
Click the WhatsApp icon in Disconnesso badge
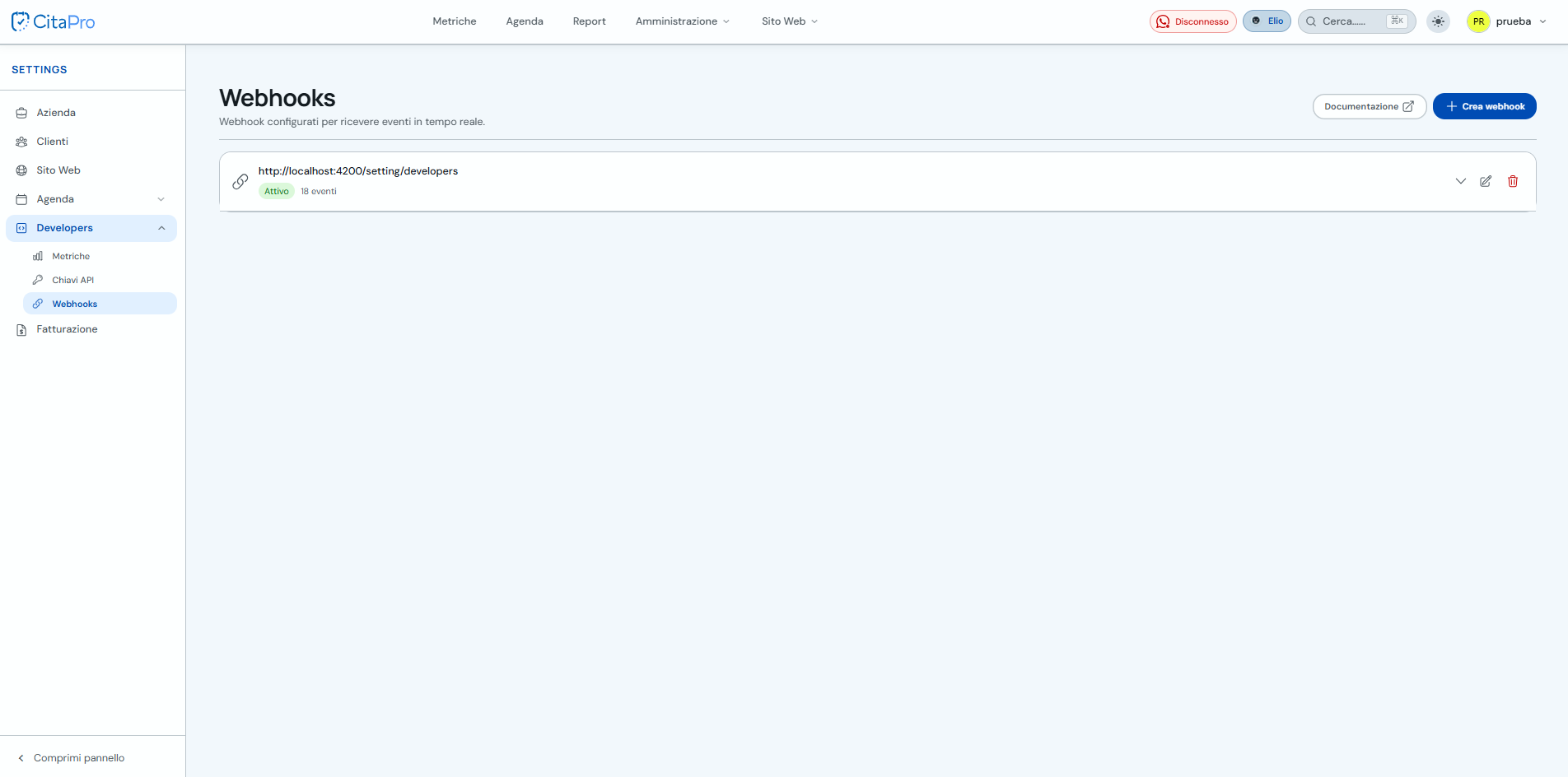tap(1163, 21)
